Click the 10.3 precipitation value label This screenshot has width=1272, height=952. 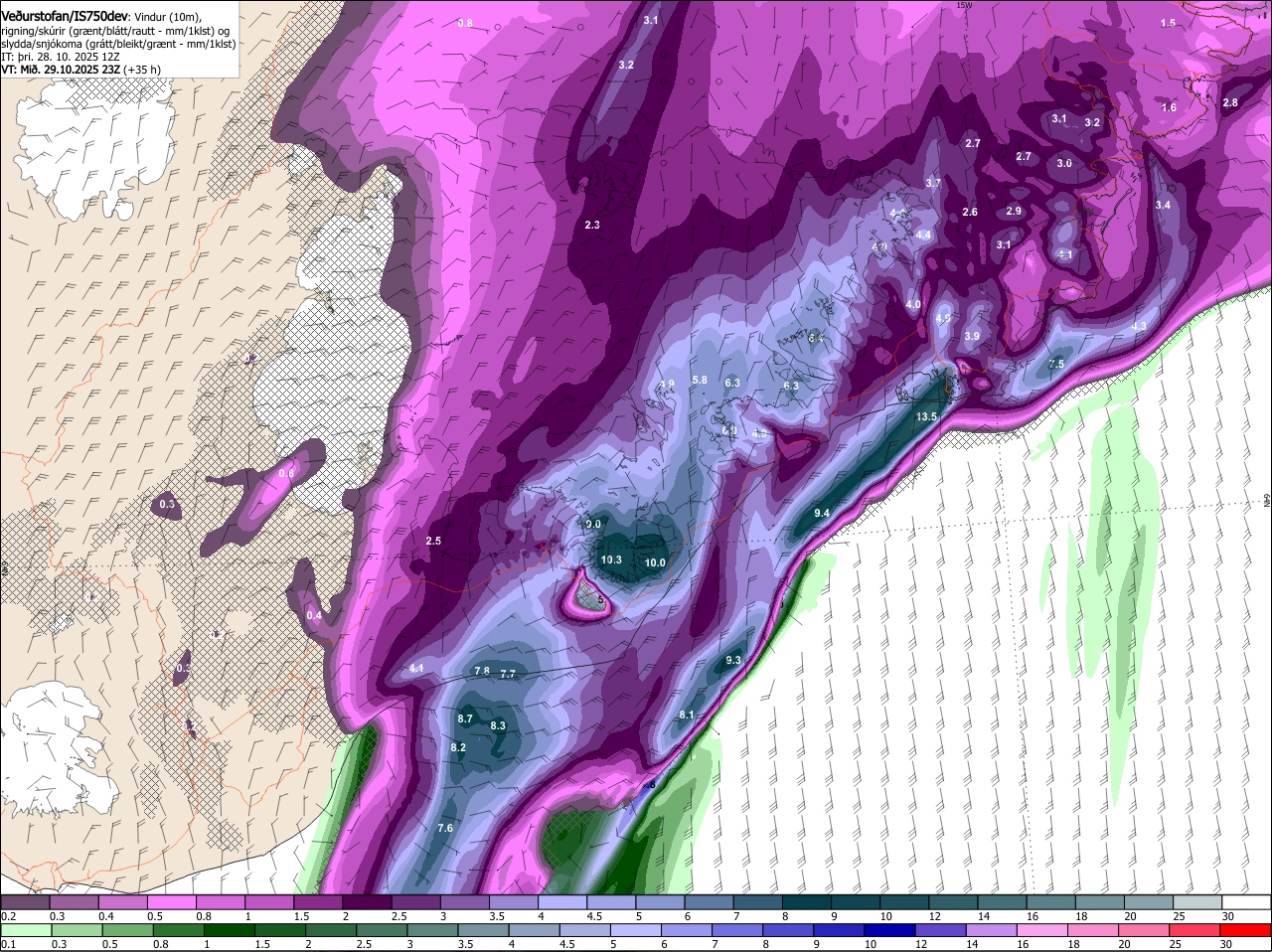tap(611, 559)
